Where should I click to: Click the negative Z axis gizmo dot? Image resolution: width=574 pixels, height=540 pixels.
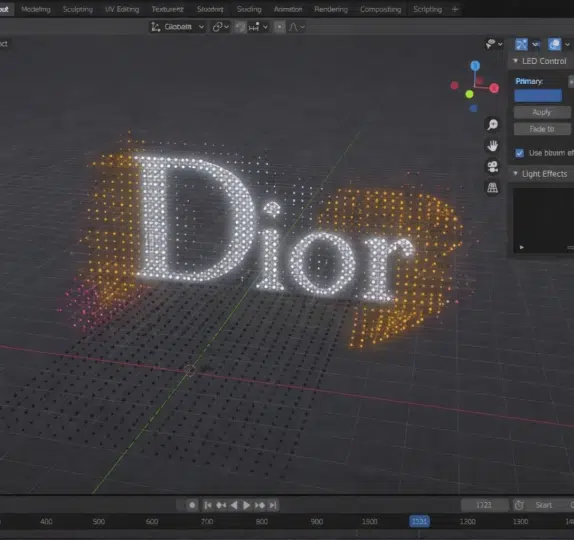click(473, 108)
